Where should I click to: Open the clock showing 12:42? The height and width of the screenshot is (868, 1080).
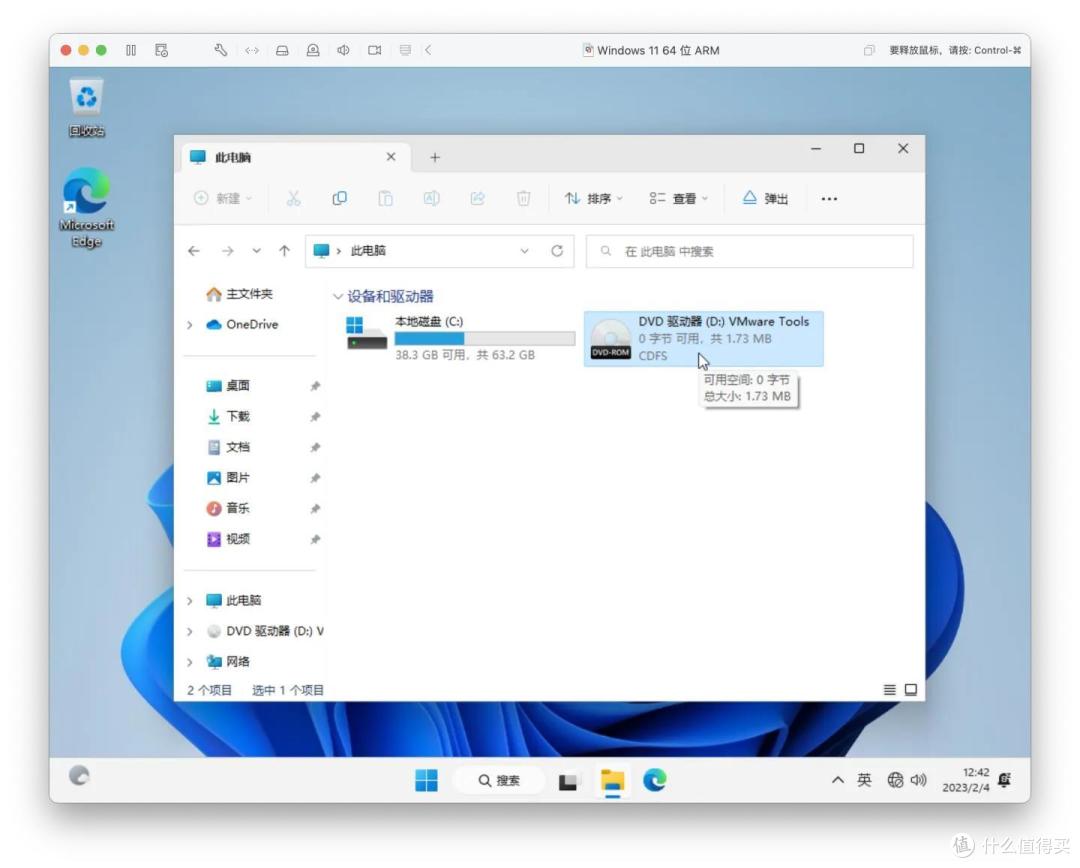(966, 780)
